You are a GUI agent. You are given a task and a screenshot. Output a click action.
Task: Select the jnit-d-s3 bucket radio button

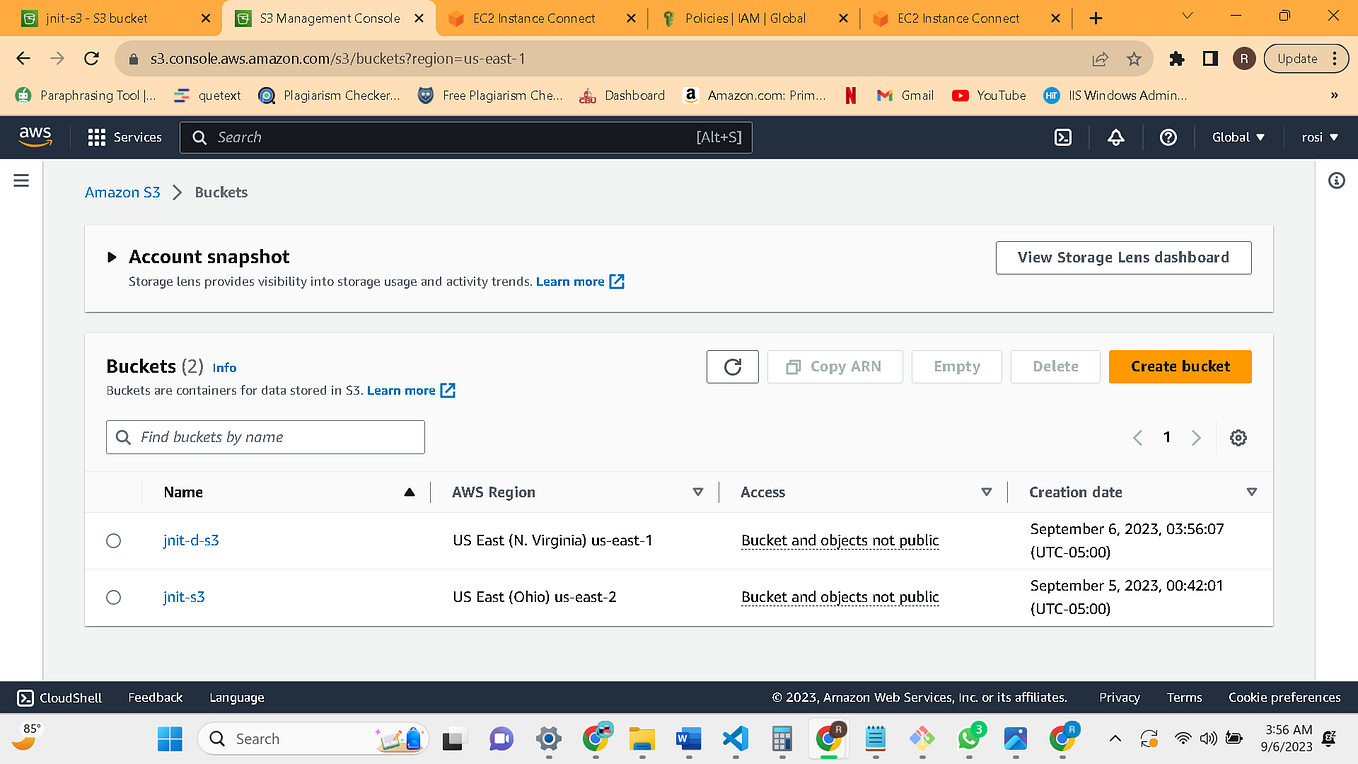pos(113,540)
